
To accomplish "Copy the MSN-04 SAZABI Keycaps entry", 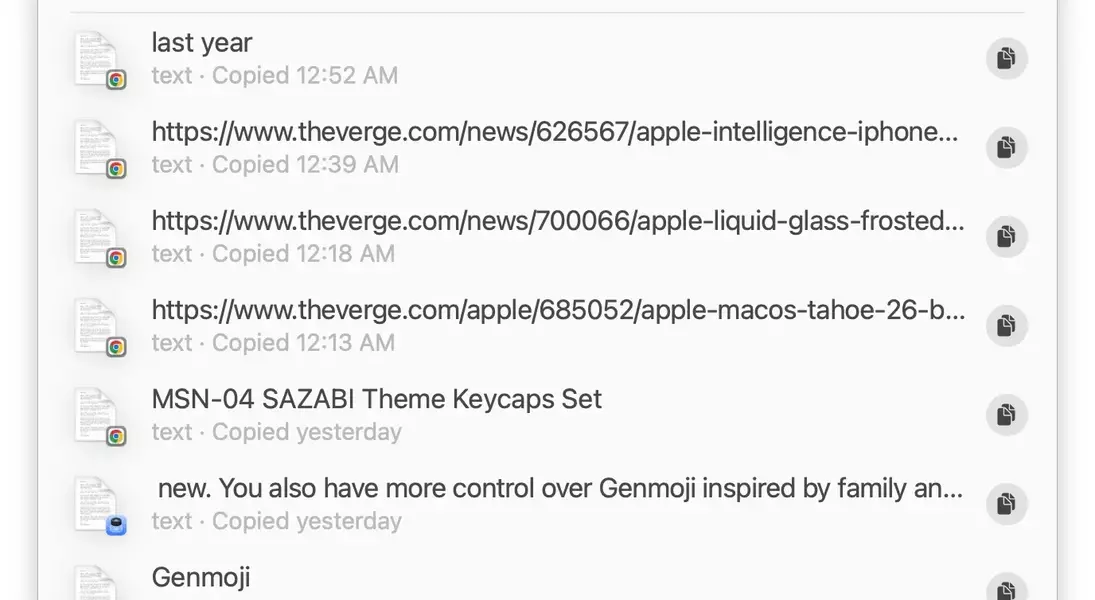I will [1006, 415].
